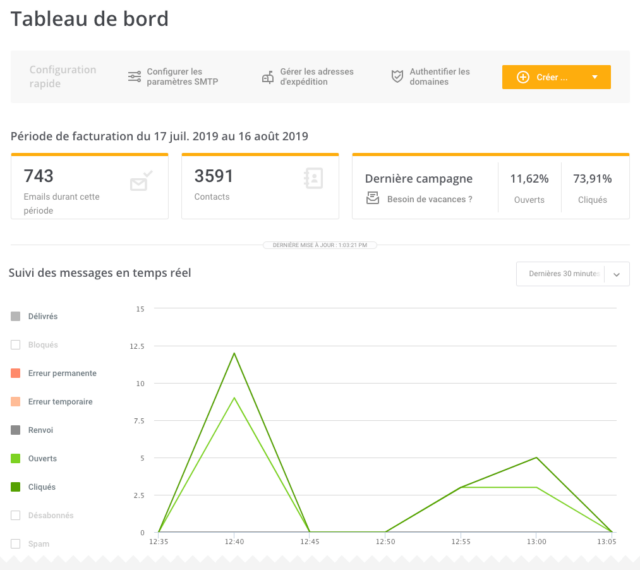
Task: Click the envelope icon in the emails card
Action: click(x=141, y=180)
